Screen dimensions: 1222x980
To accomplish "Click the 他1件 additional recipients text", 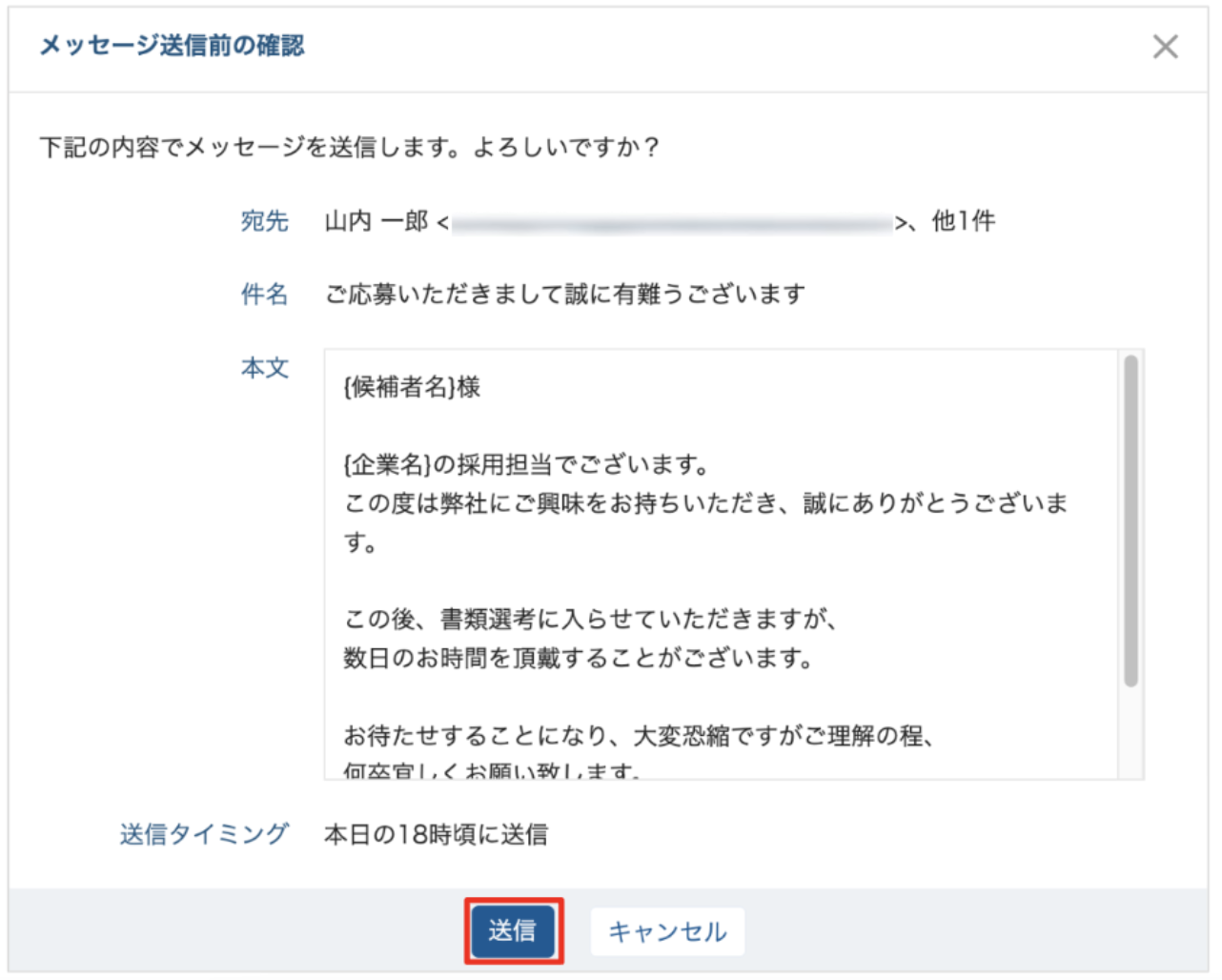I will click(963, 221).
